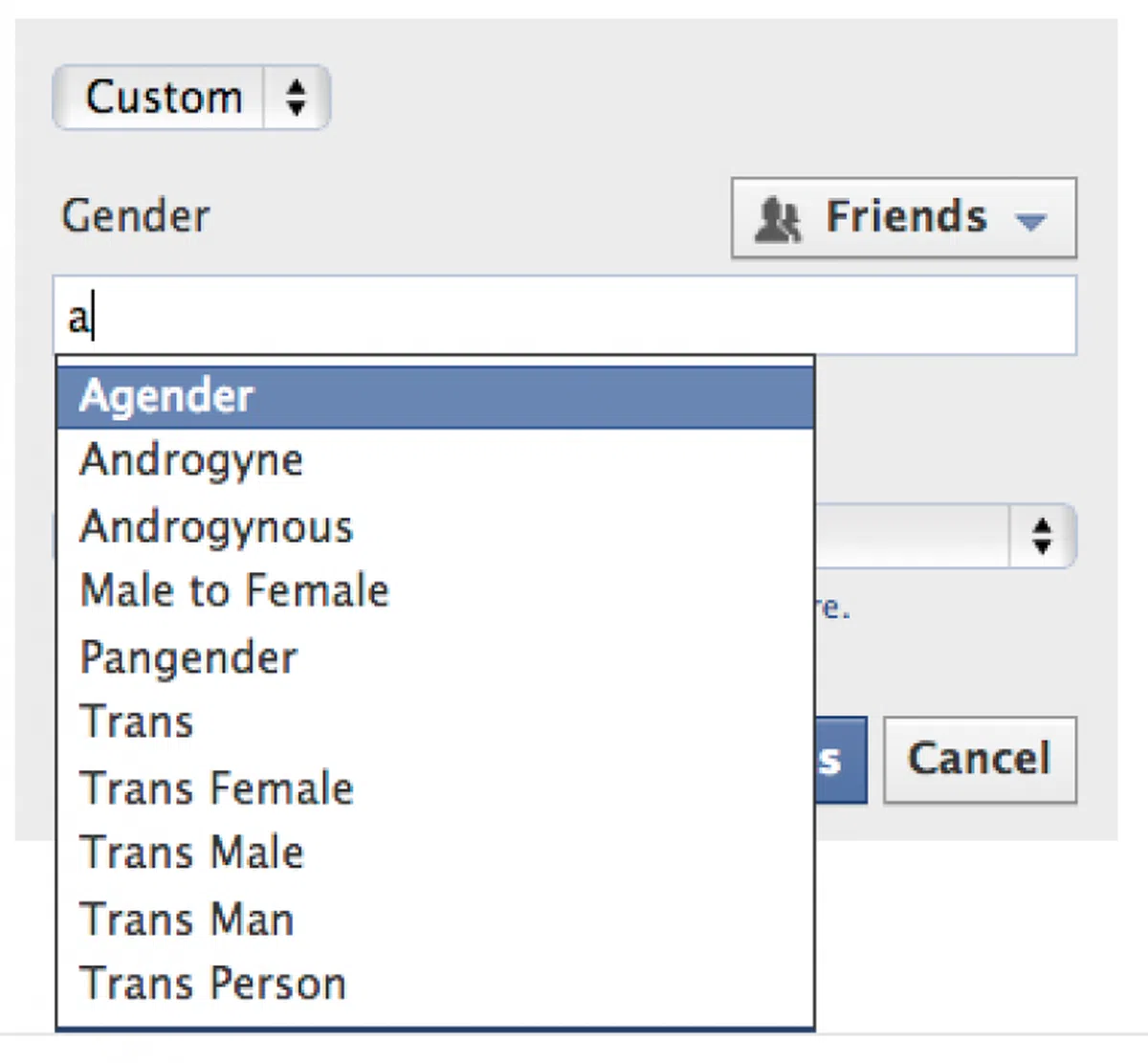
Task: Choose the Trans Male entry
Action: 191,853
